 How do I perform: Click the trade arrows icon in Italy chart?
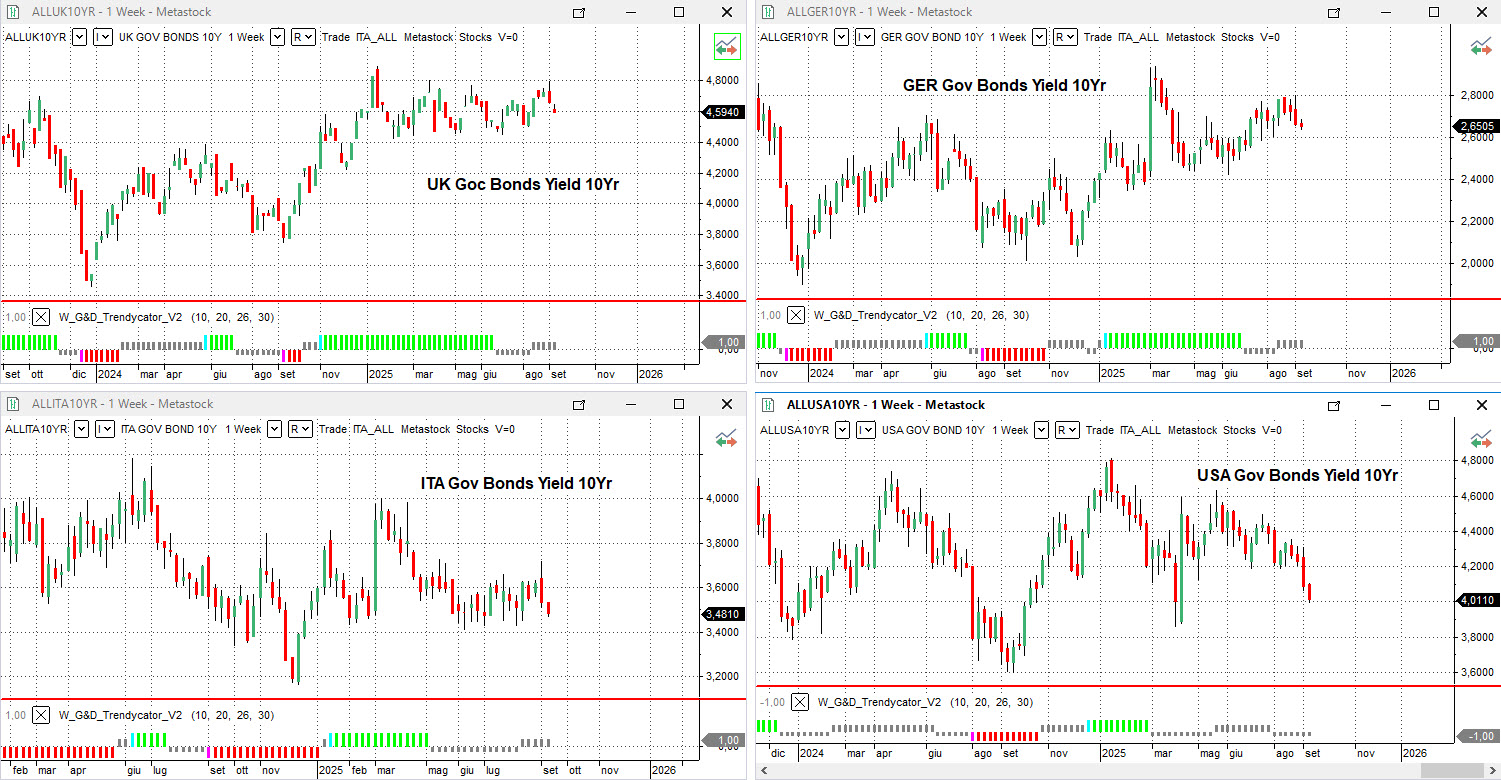coord(726,438)
